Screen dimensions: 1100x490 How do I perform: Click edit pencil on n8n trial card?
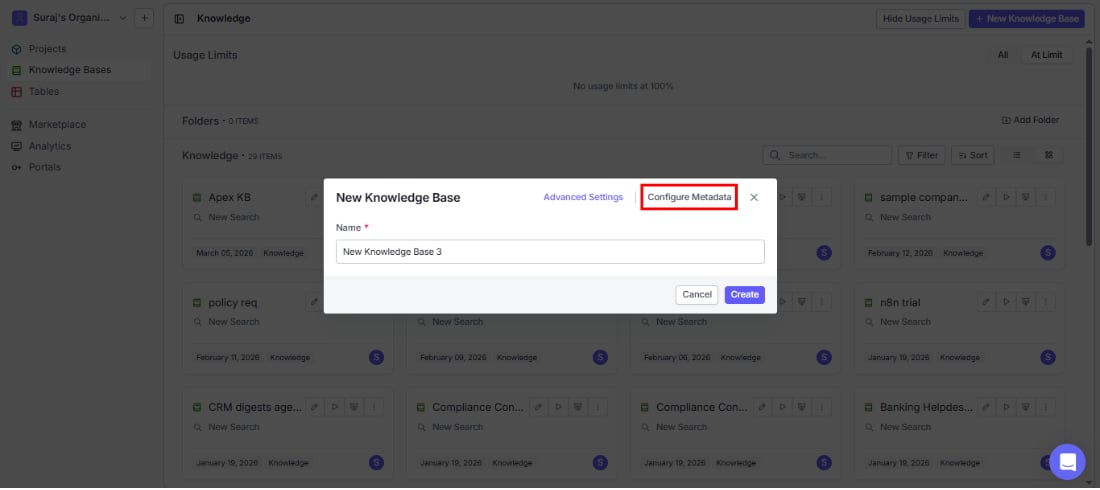986,303
